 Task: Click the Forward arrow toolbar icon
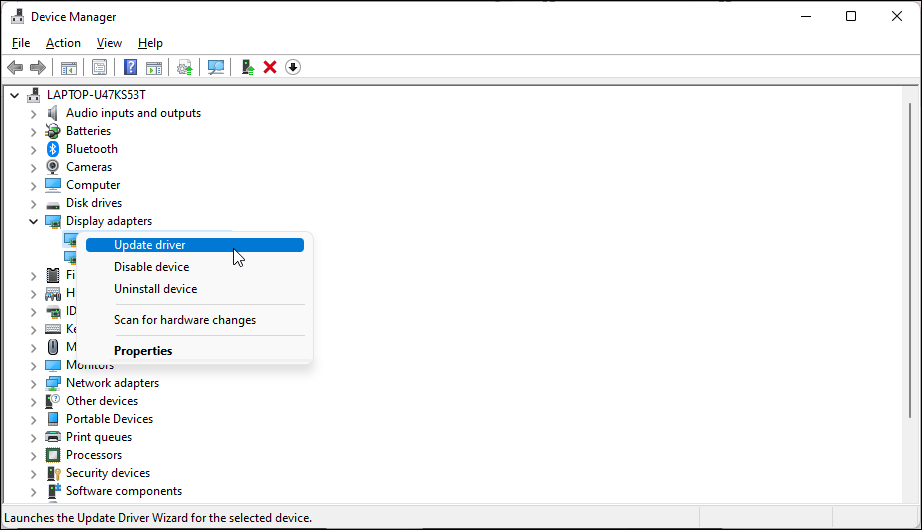[x=38, y=68]
